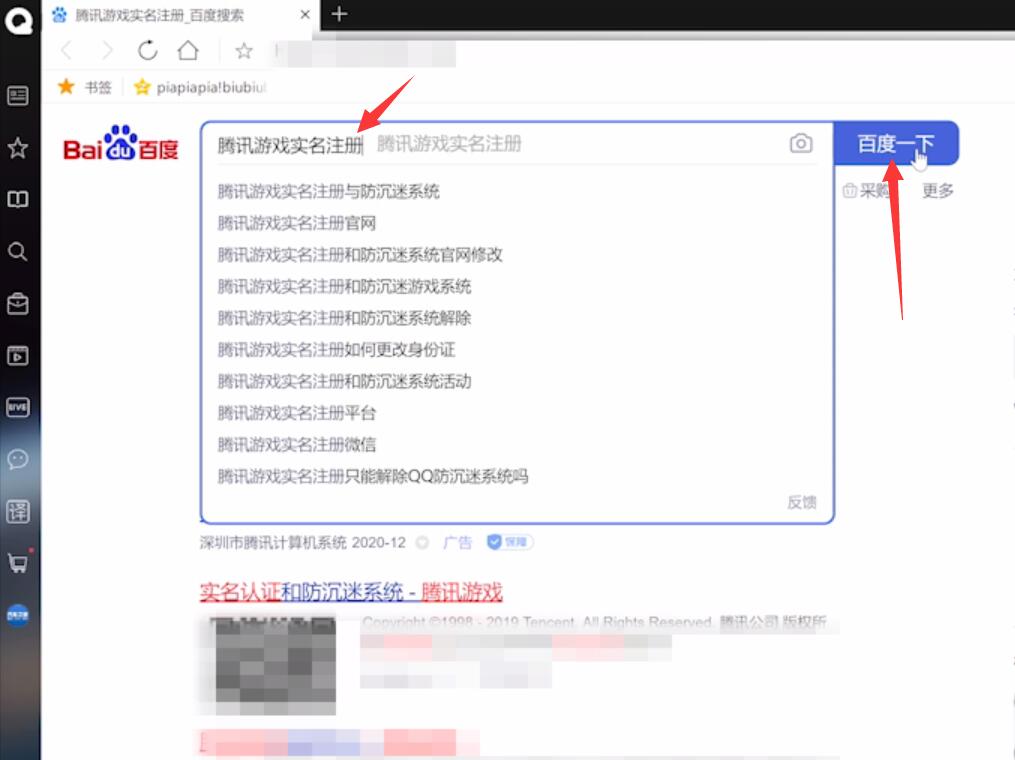Click the 采购 link
The image size is (1015, 760).
866,190
